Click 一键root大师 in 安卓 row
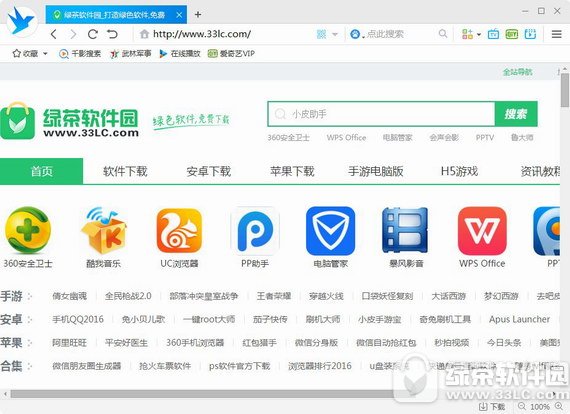570x414 pixels. click(209, 319)
